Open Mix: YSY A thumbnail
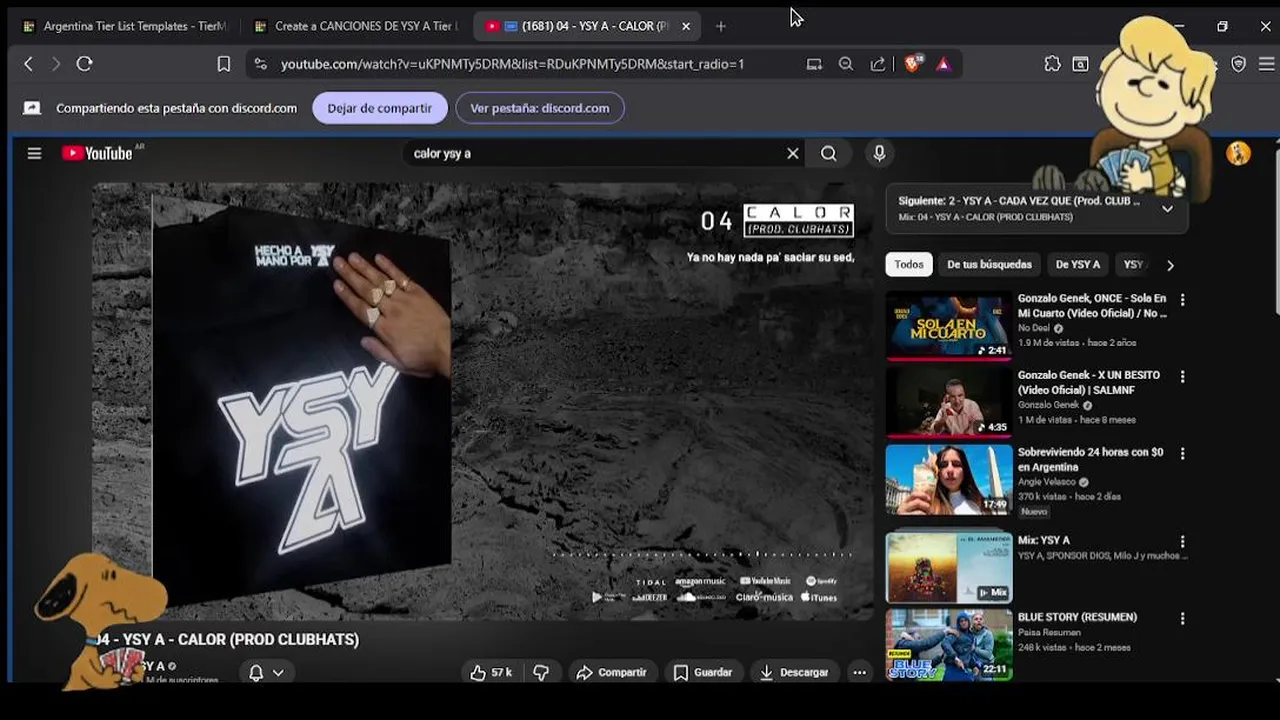This screenshot has height=720, width=1280. pos(948,567)
